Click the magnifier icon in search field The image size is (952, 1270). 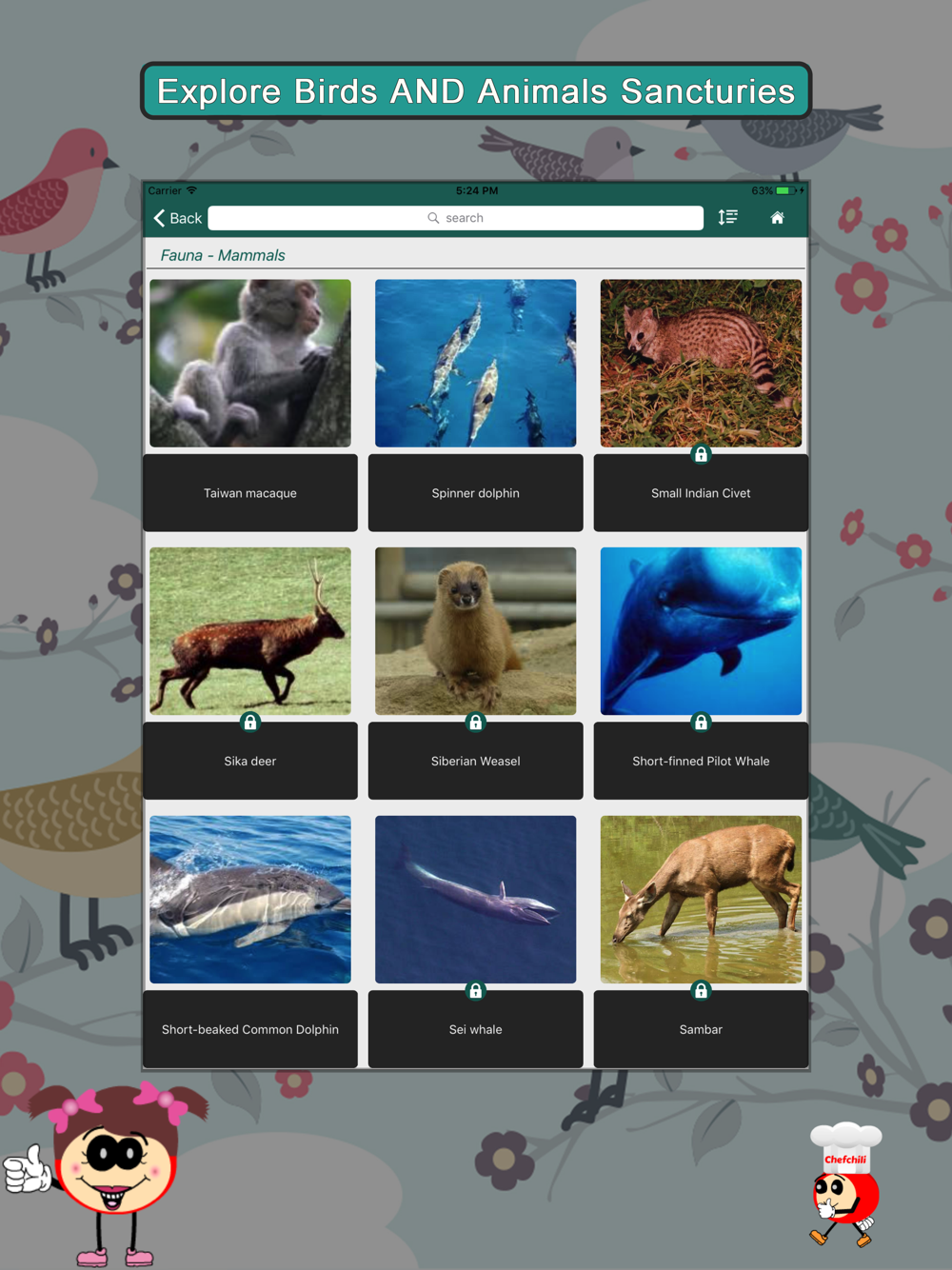[x=433, y=218]
